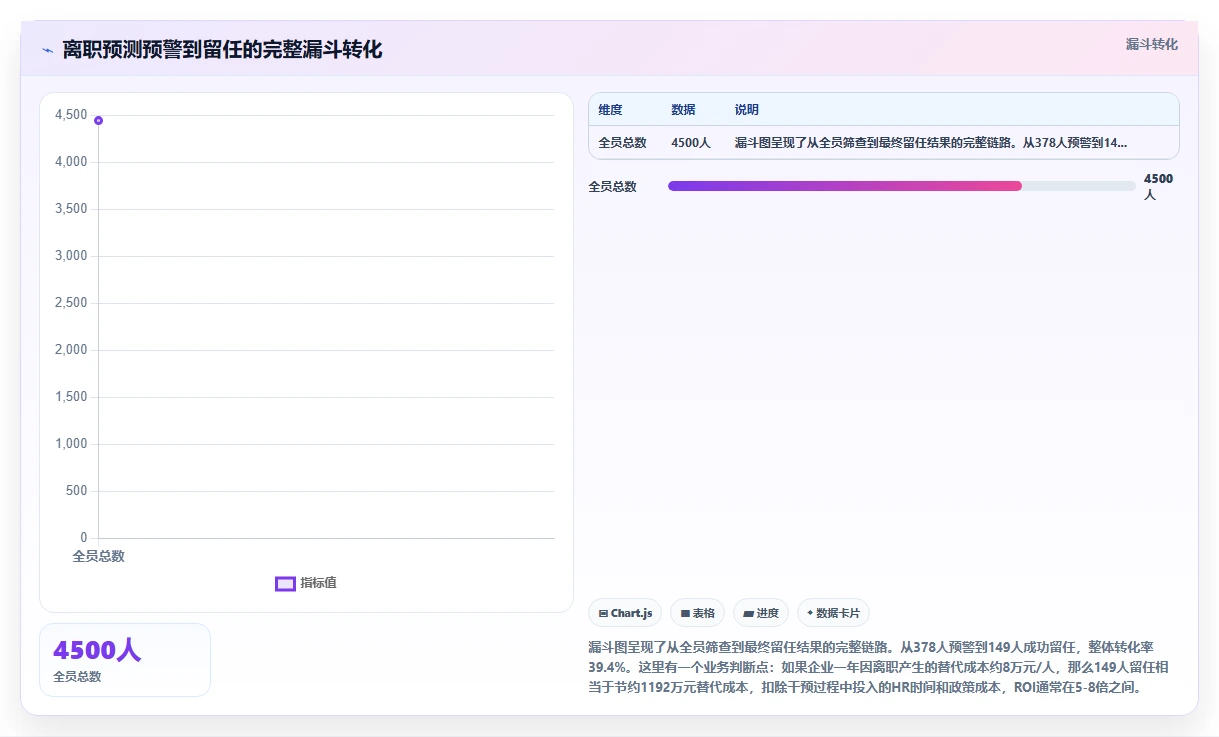The width and height of the screenshot is (1219, 737).
Task: Click the summary paragraph starting with 漏斗图呈现了
Action: pos(879,668)
